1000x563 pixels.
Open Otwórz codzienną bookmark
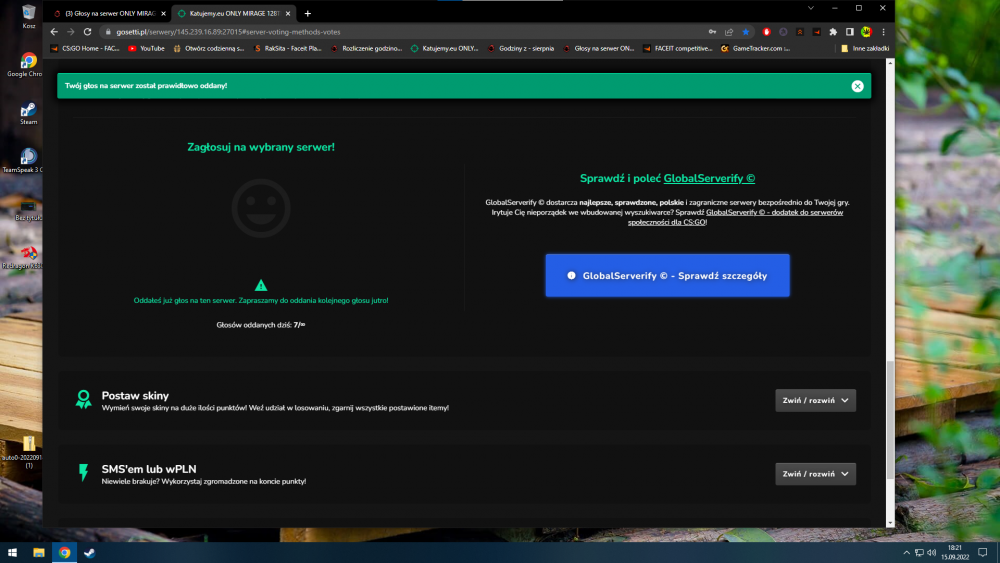point(209,48)
